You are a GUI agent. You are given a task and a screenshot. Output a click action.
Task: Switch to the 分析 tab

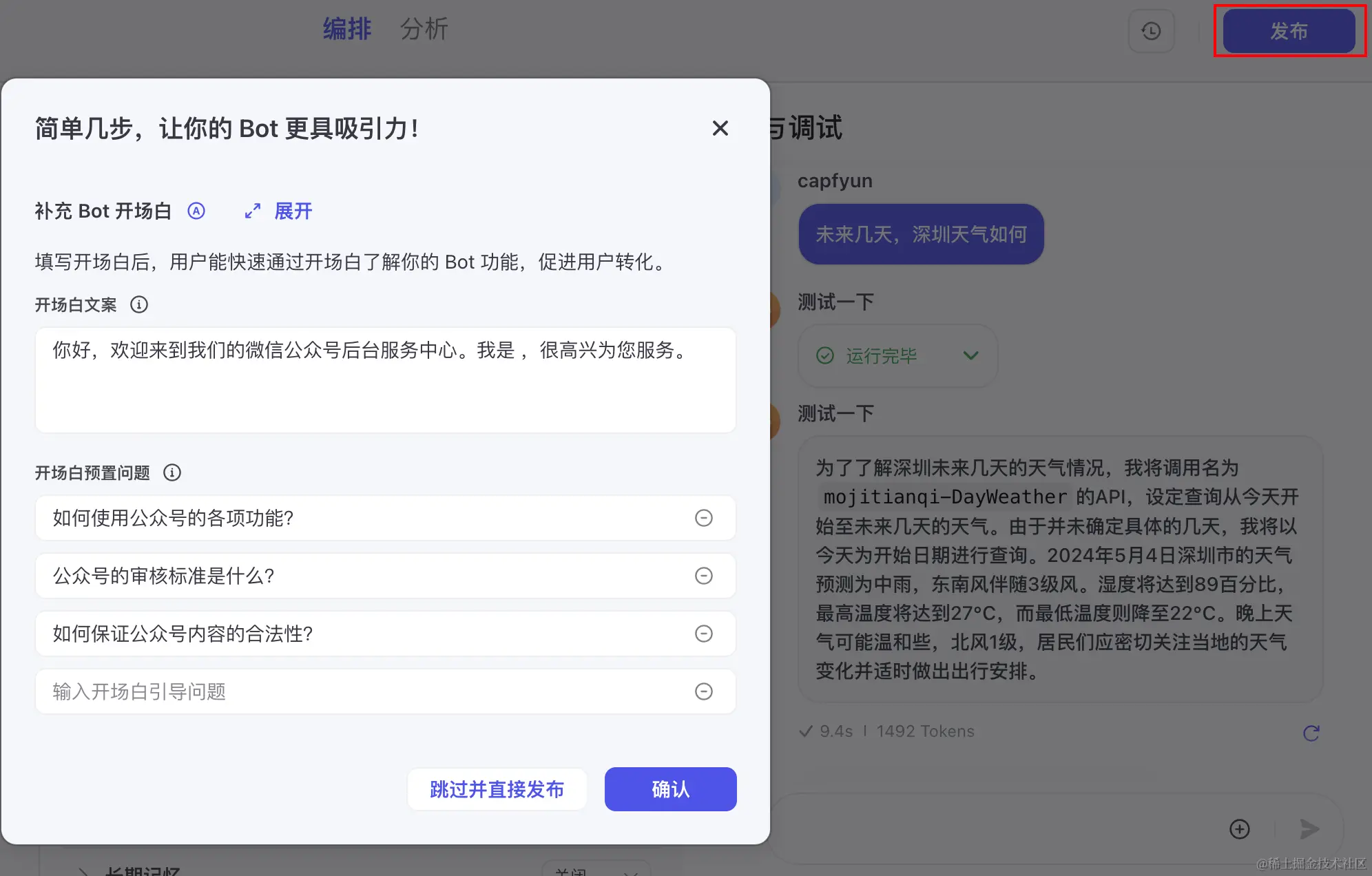pos(424,29)
